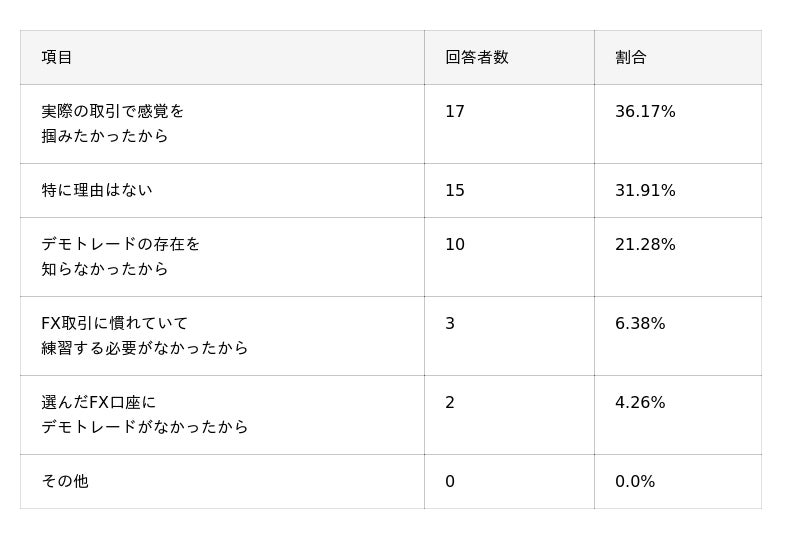Click the 36.17% percentage cell
This screenshot has height=539, width=800.
tap(645, 112)
